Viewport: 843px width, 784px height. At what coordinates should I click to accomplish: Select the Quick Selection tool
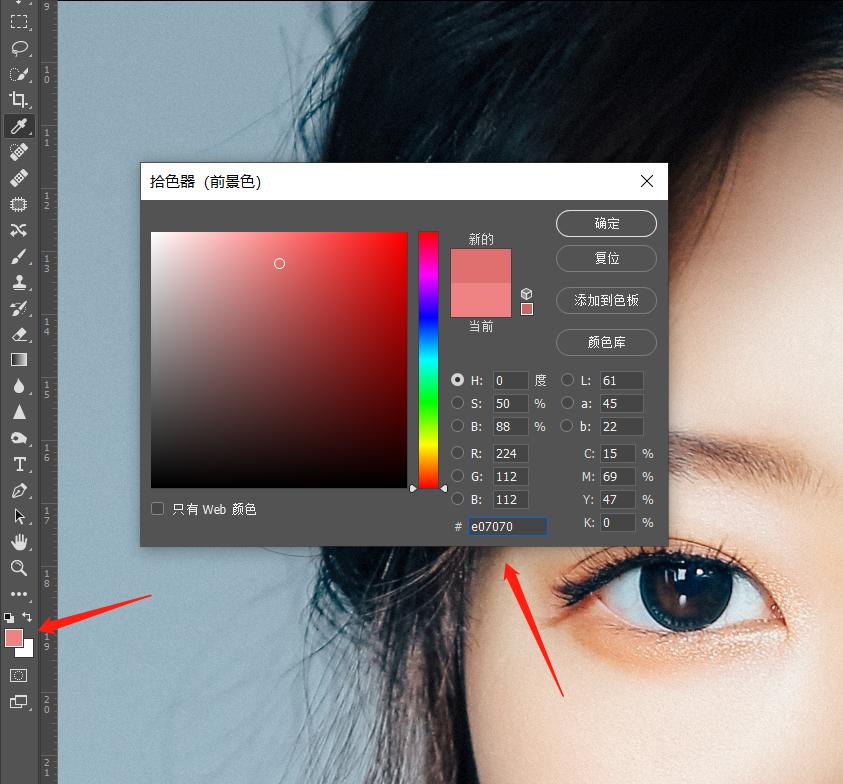[19, 74]
